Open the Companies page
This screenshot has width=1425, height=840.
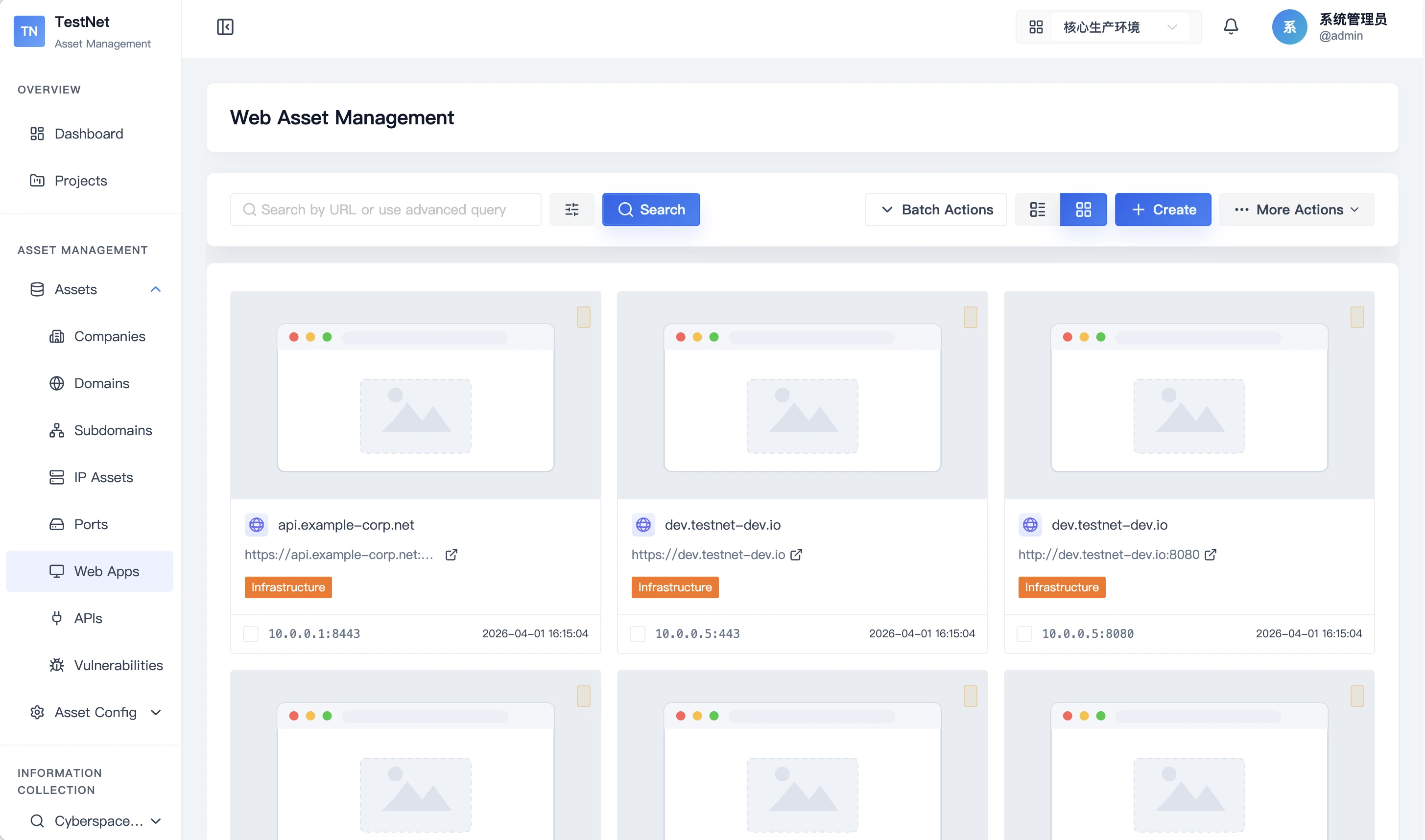(x=90, y=336)
